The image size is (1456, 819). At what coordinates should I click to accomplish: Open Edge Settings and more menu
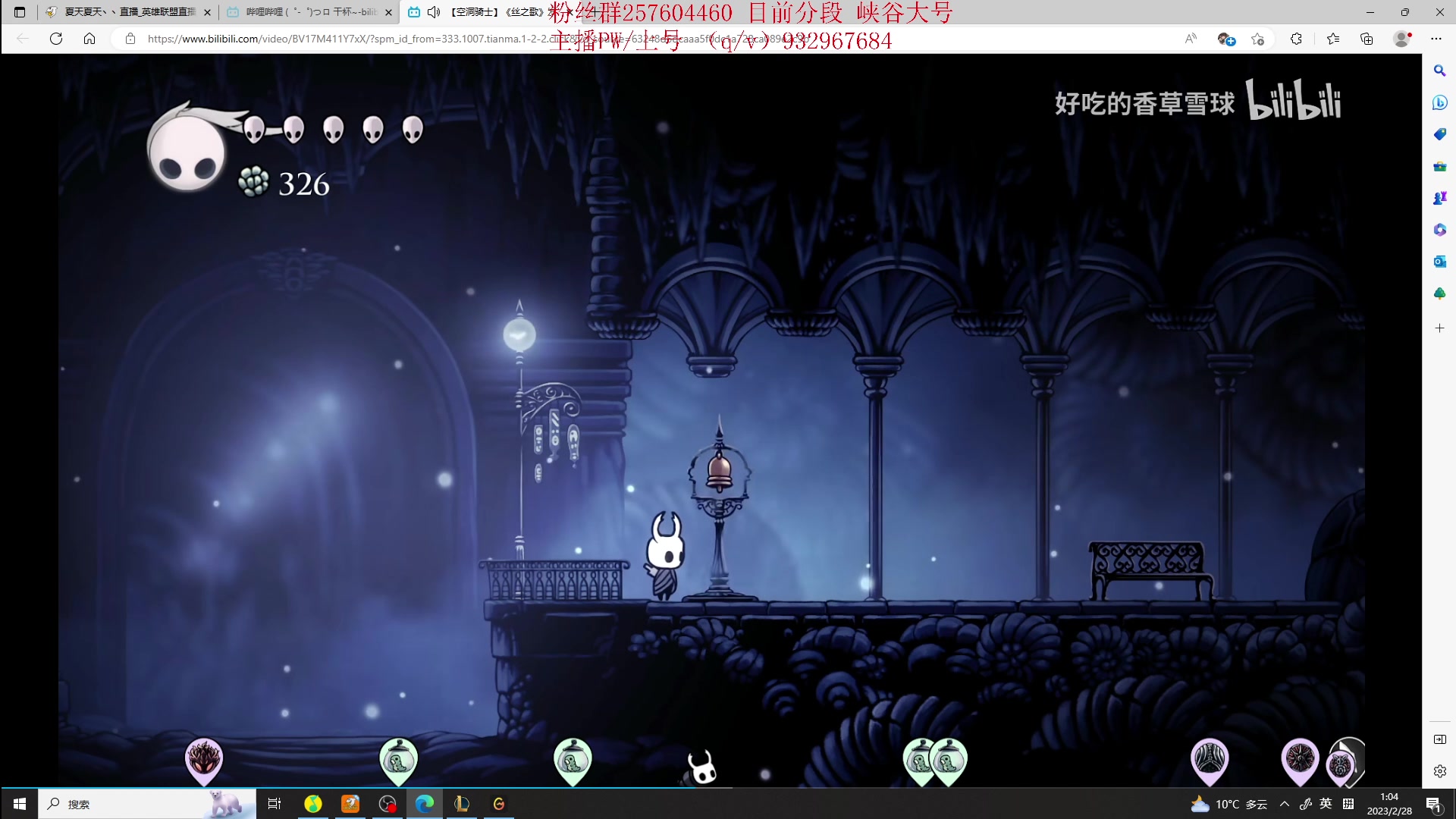[x=1436, y=39]
